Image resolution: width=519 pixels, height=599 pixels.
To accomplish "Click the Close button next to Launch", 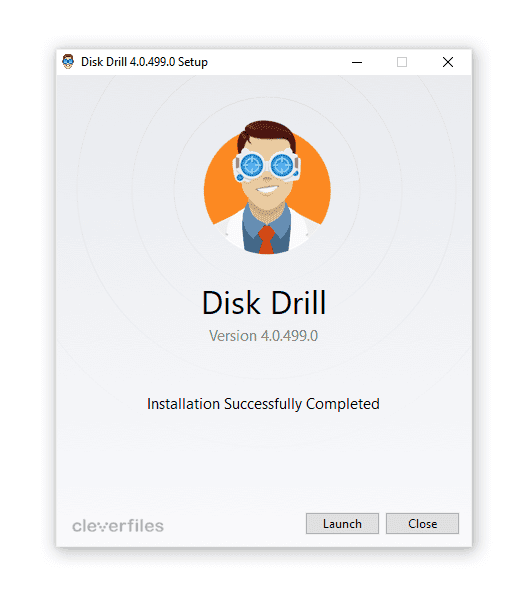I will pos(422,523).
